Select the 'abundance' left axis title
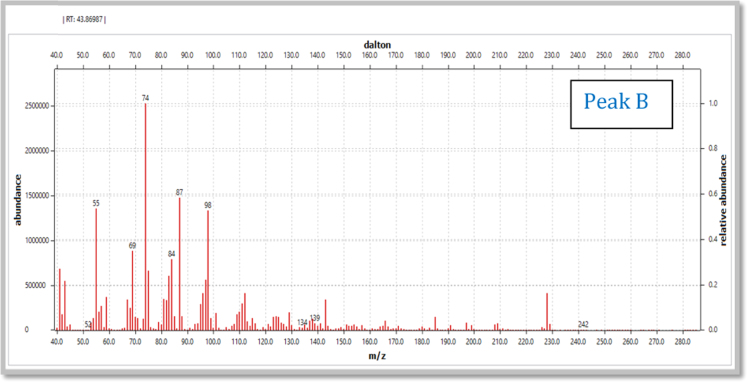 (x=18, y=200)
